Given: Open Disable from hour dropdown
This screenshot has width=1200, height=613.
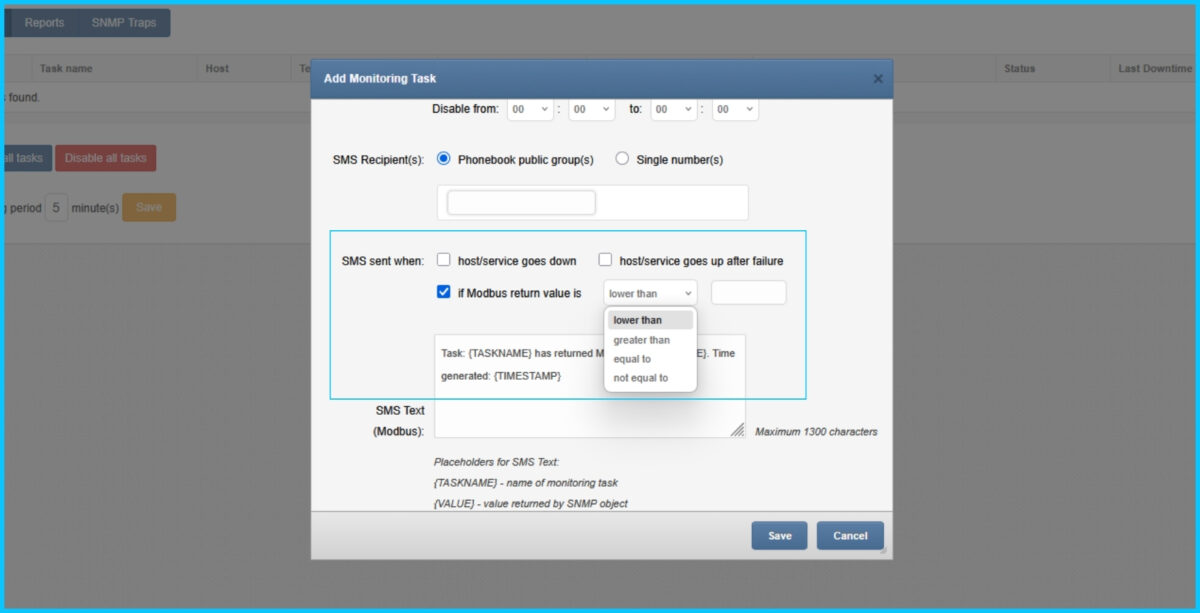Looking at the screenshot, I should 530,109.
